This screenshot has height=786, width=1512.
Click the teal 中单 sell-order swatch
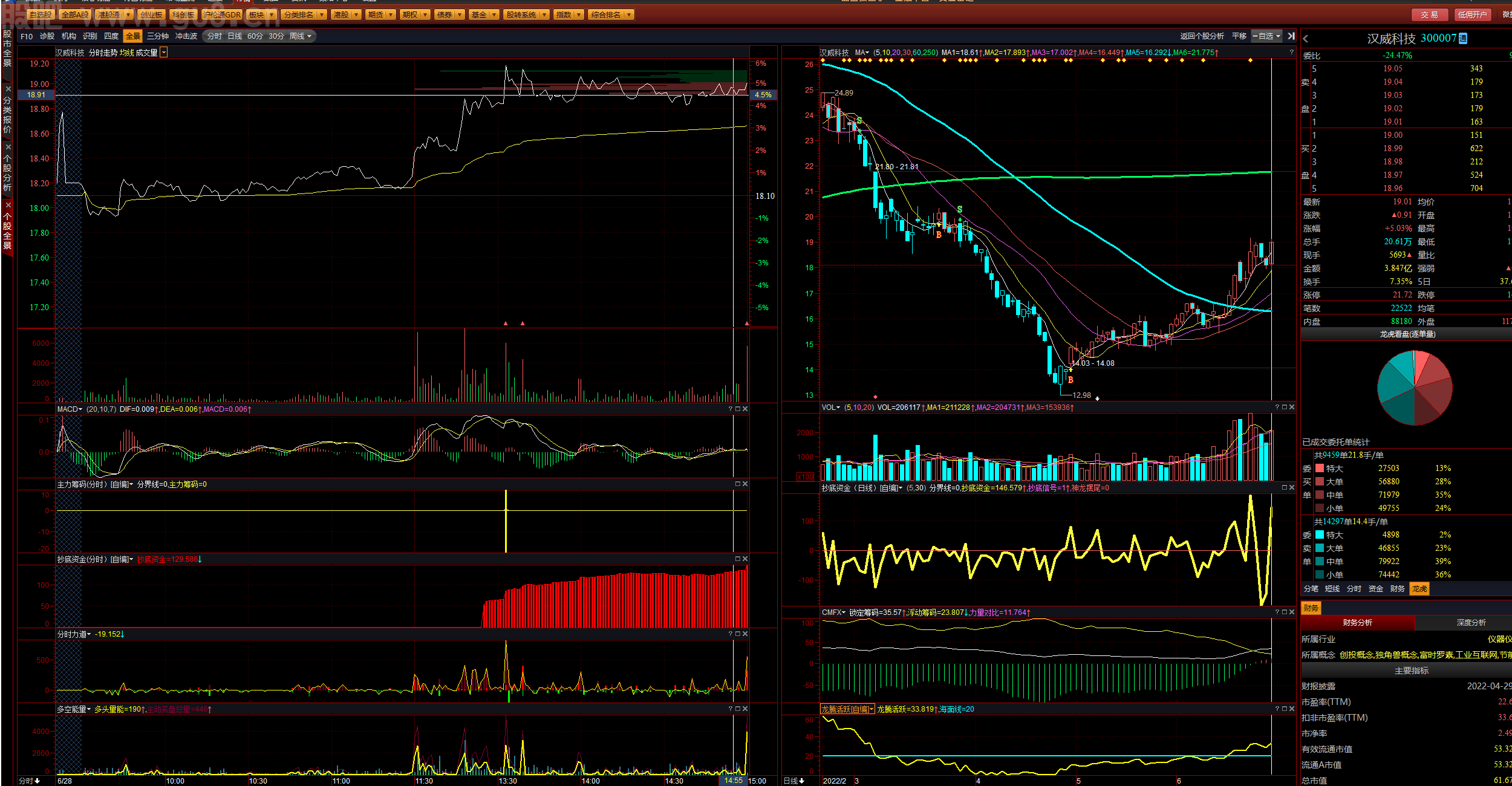click(x=1320, y=562)
